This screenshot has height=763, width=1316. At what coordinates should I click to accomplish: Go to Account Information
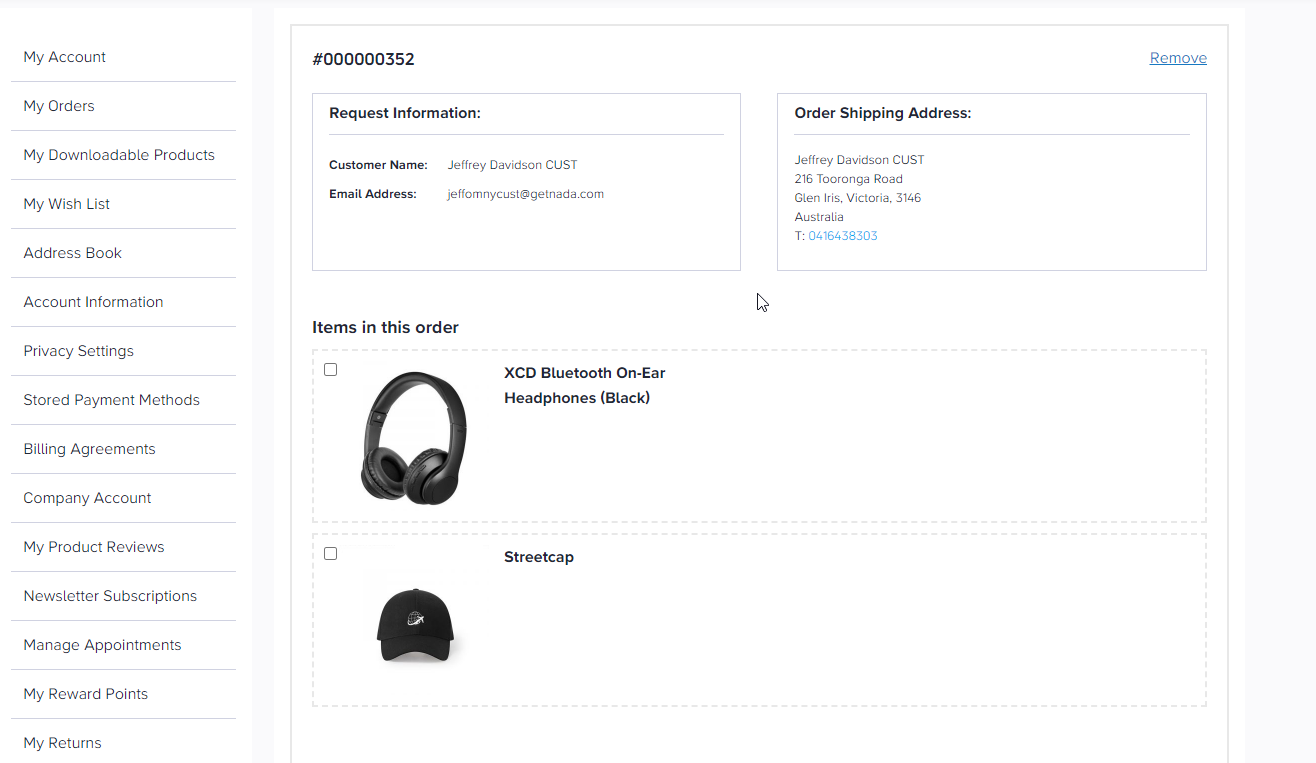pos(94,302)
